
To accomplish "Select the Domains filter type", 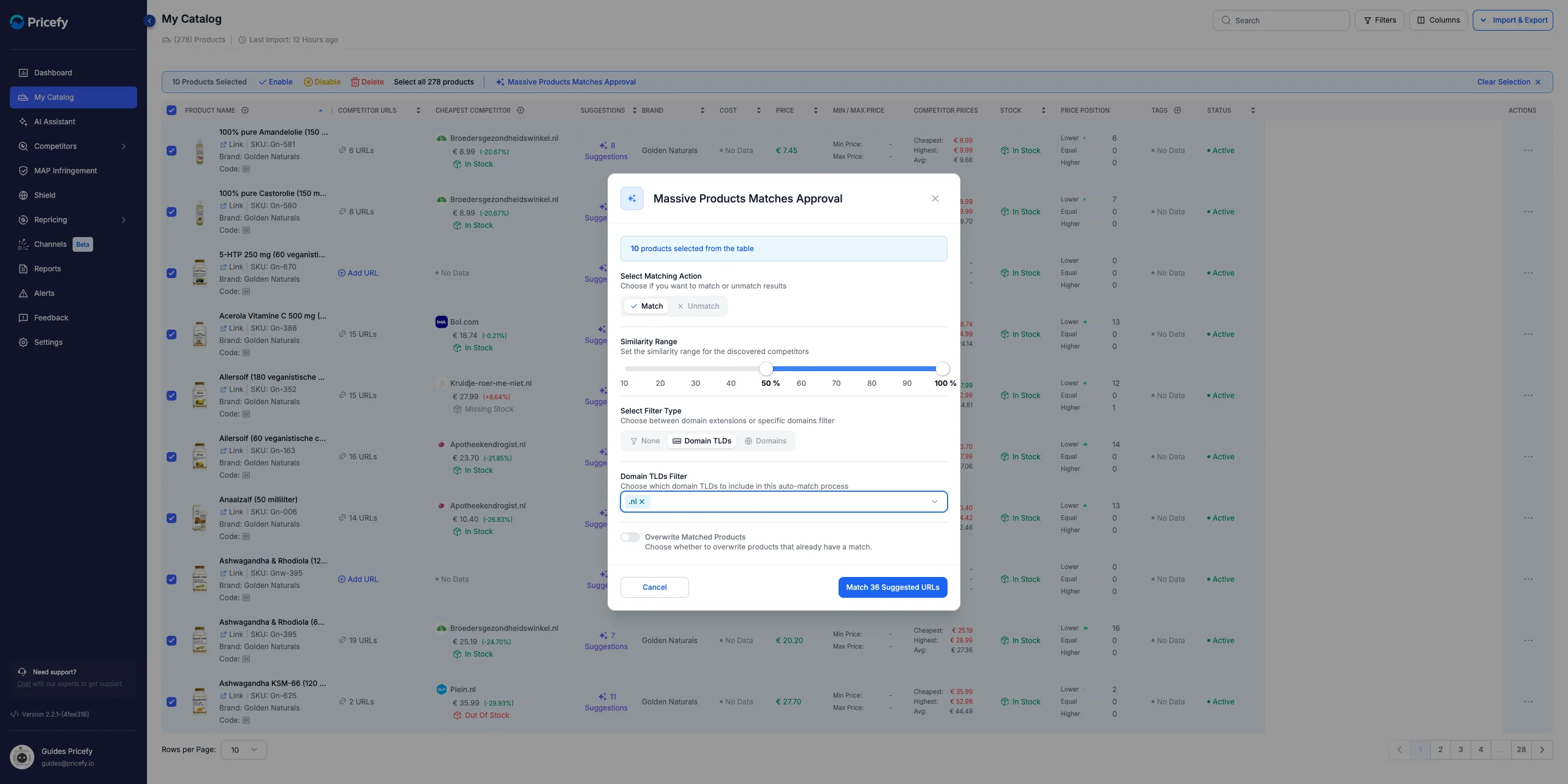I will [x=766, y=441].
